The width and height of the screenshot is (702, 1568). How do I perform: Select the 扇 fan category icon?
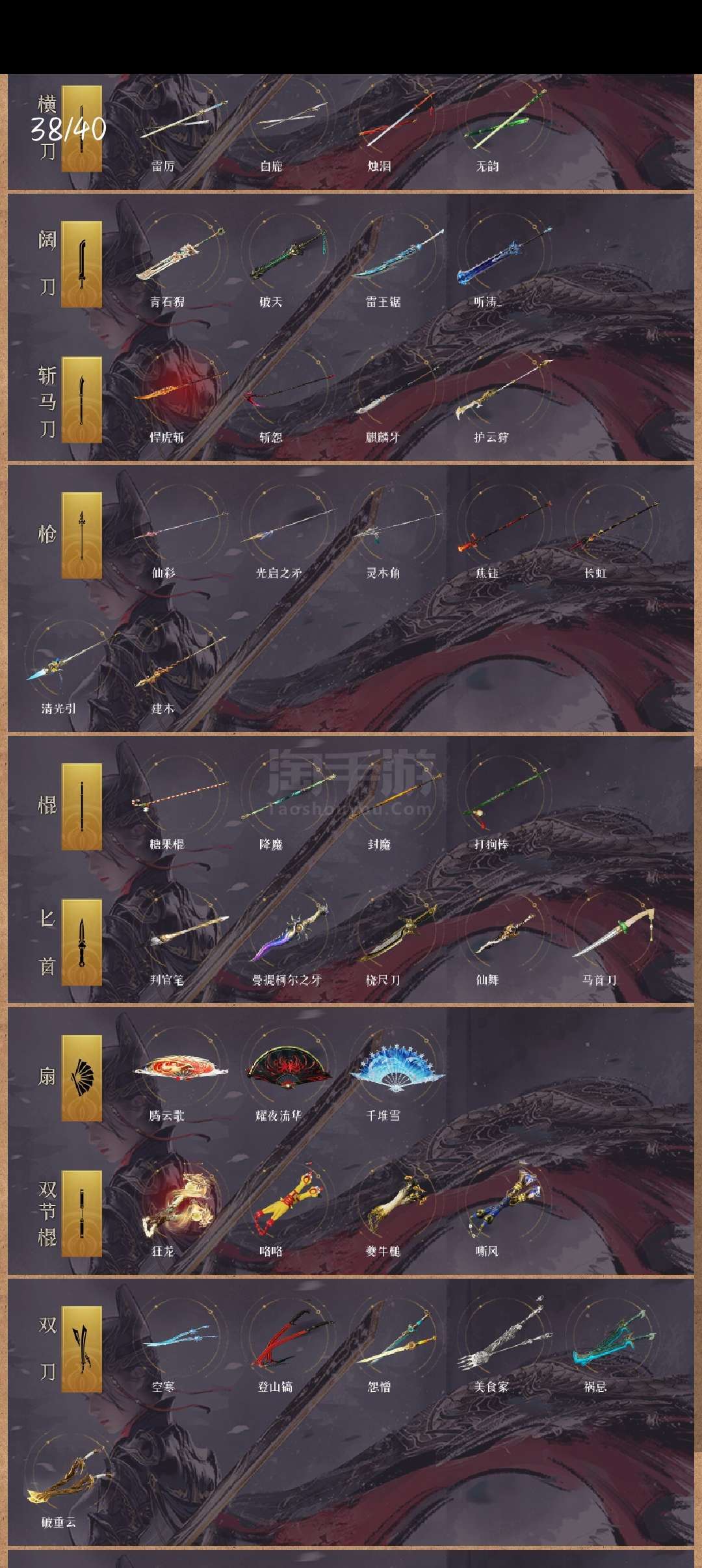[x=81, y=1078]
